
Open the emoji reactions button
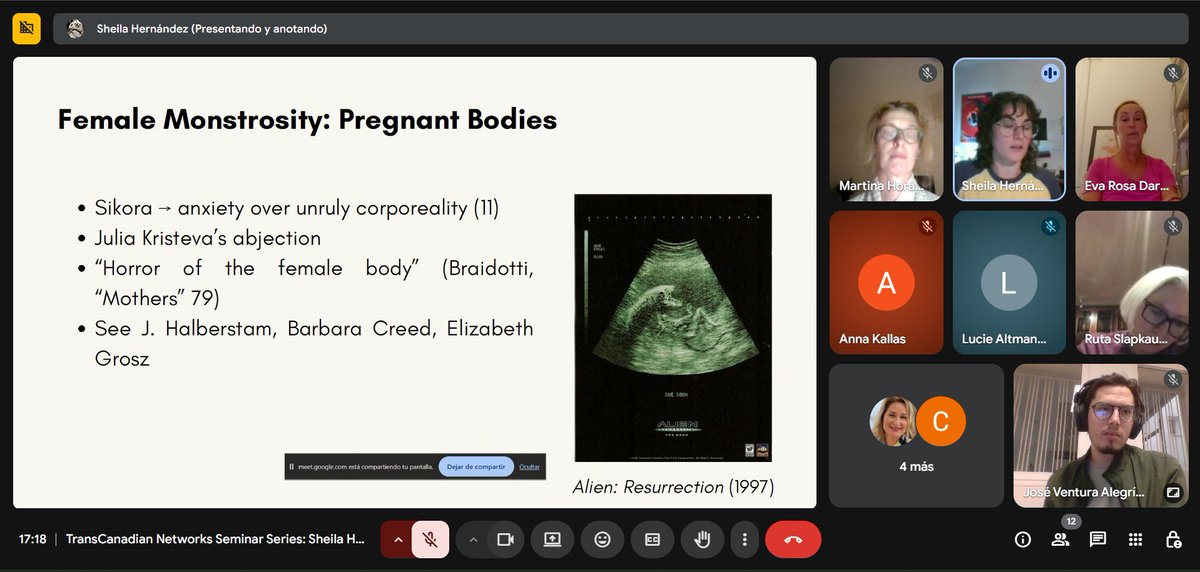(x=602, y=539)
